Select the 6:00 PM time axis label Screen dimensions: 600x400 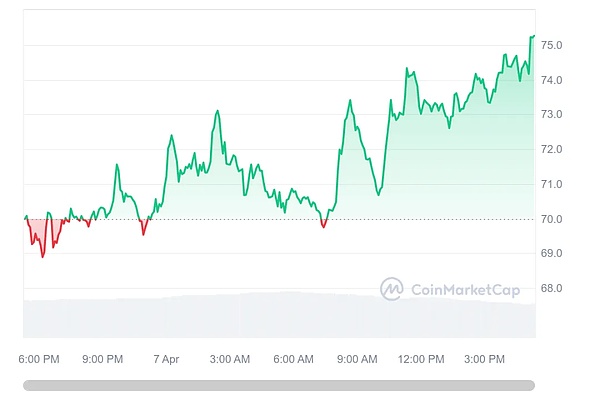pyautogui.click(x=40, y=359)
